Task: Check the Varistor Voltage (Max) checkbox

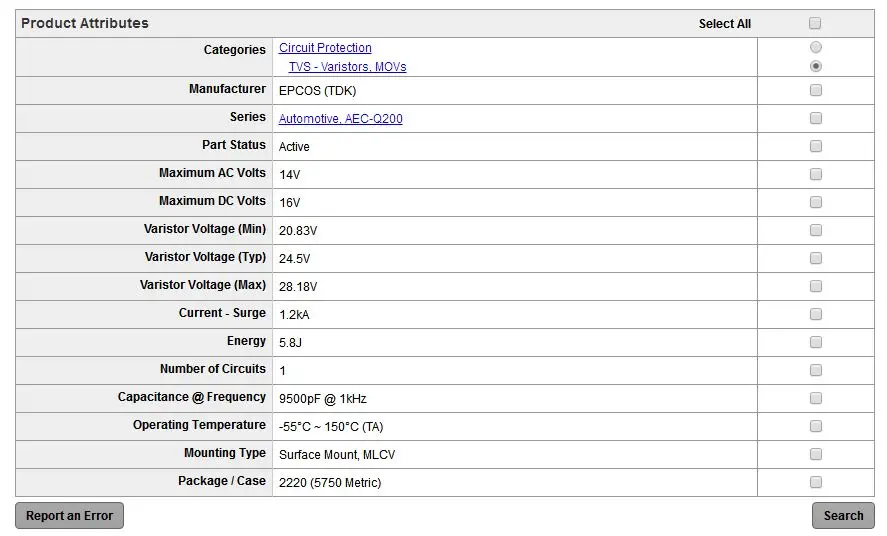Action: pos(816,286)
